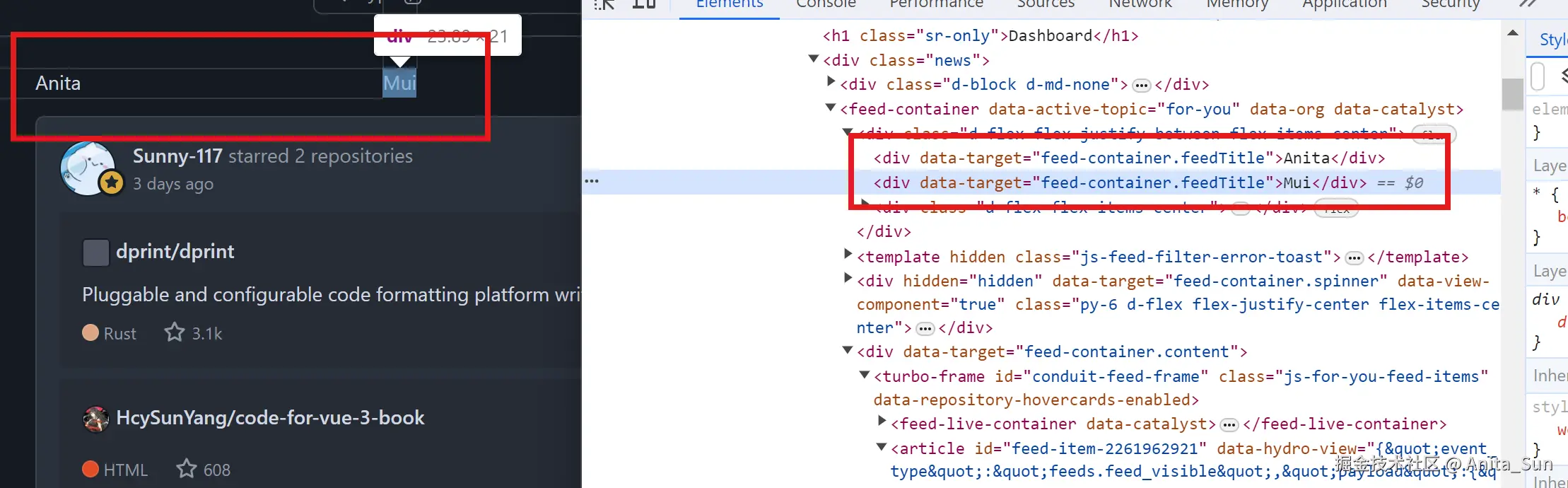The image size is (1568, 488).
Task: Open the Security tab
Action: [x=1451, y=4]
